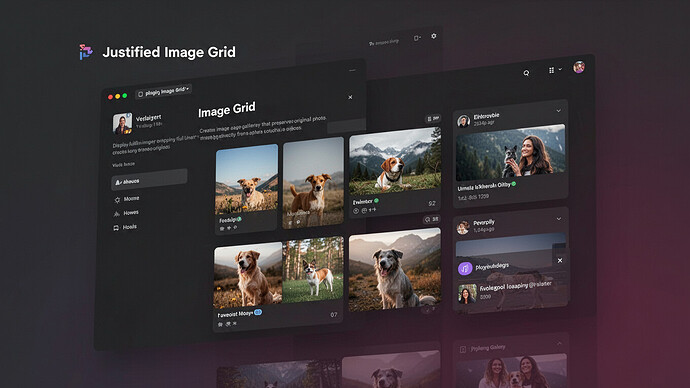The height and width of the screenshot is (388, 690).
Task: Click the 92 count on the Evimter card
Action: (432, 204)
